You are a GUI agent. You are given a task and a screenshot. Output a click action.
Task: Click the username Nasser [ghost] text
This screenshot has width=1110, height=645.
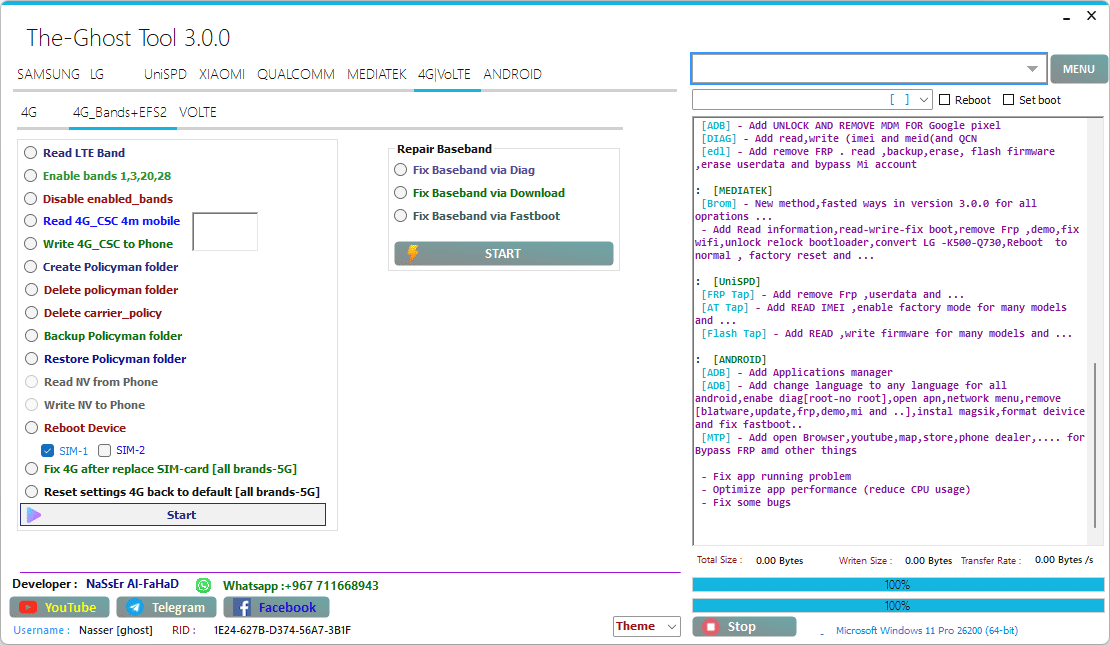coord(116,630)
